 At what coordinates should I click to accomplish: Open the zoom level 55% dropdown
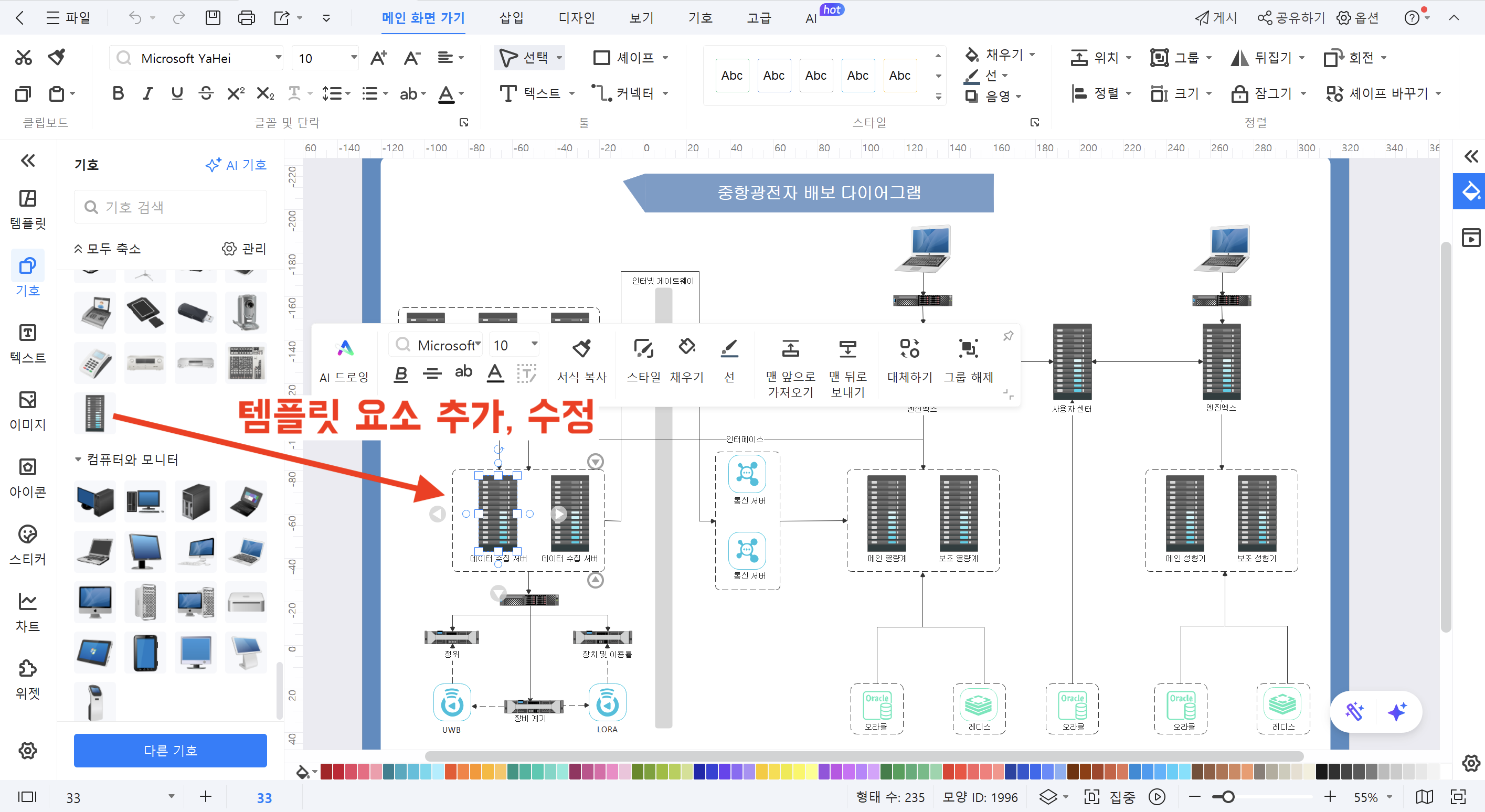[x=1370, y=797]
